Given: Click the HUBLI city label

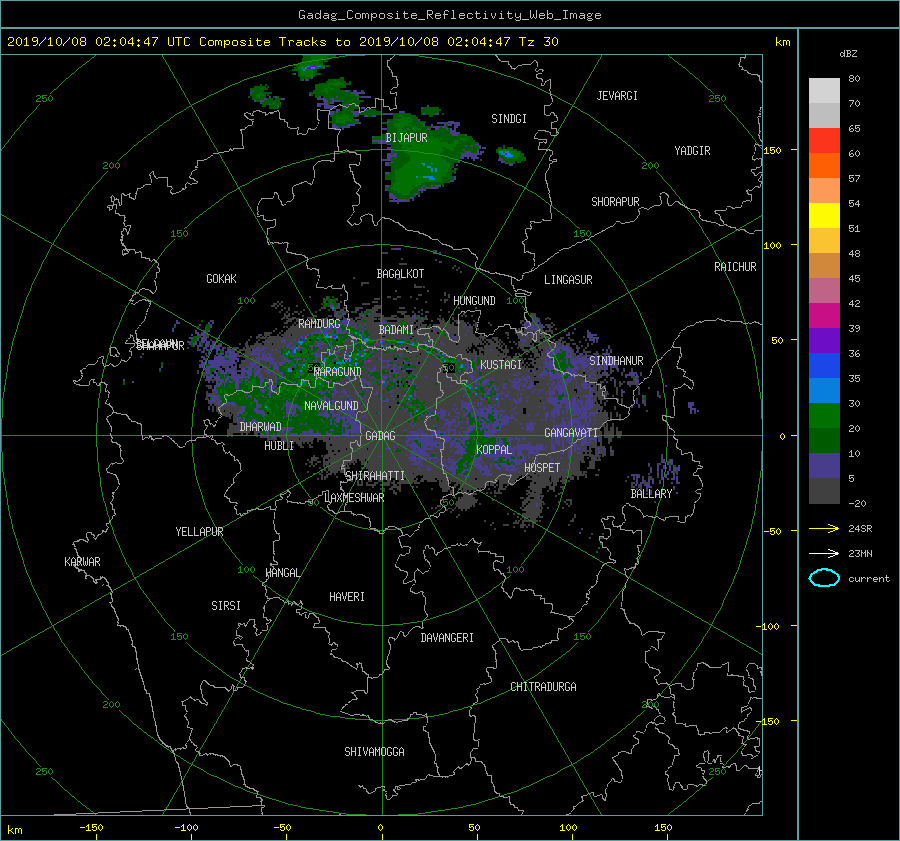Looking at the screenshot, I should 279,446.
